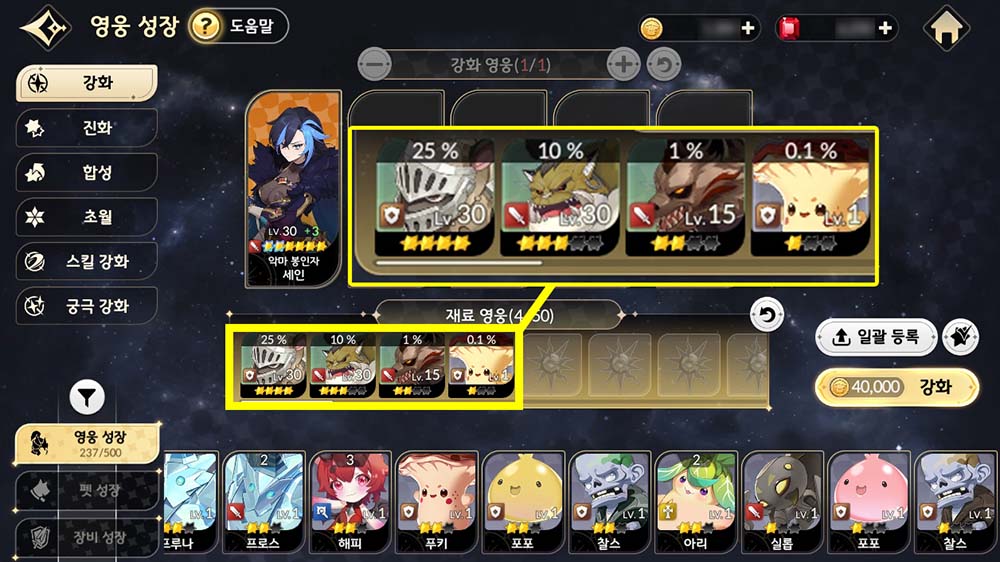Confirm 강화 for 40,000 gold
Image resolution: width=1000 pixels, height=562 pixels.
pyautogui.click(x=897, y=387)
